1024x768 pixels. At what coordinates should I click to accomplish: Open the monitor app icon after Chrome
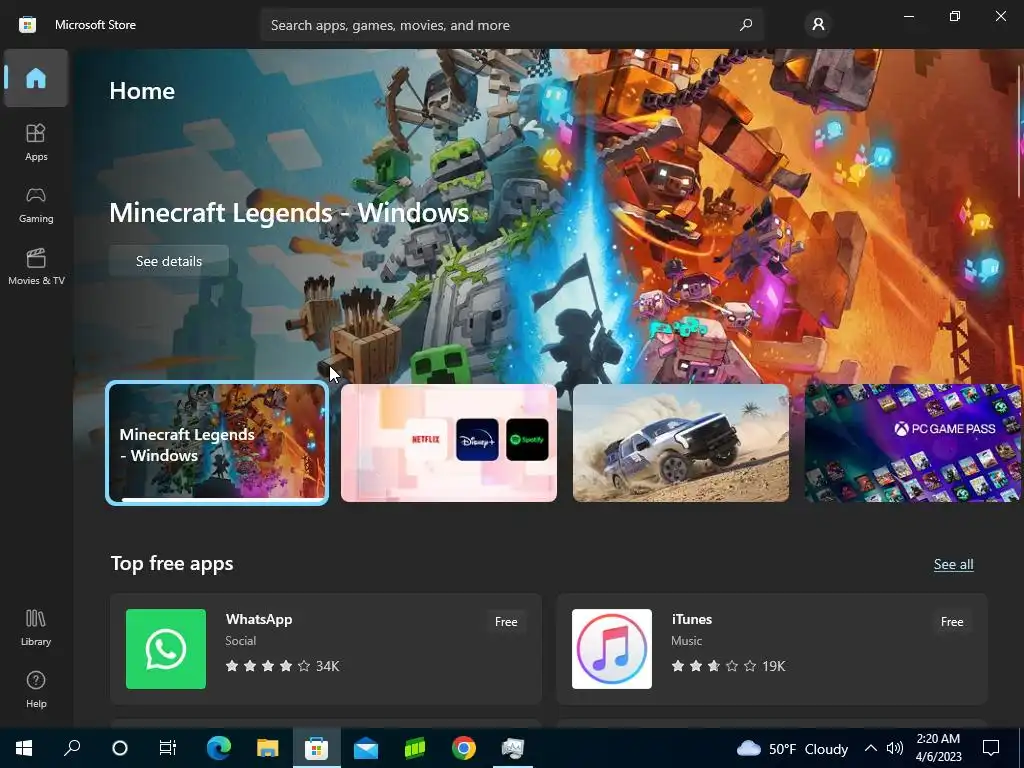coord(513,748)
